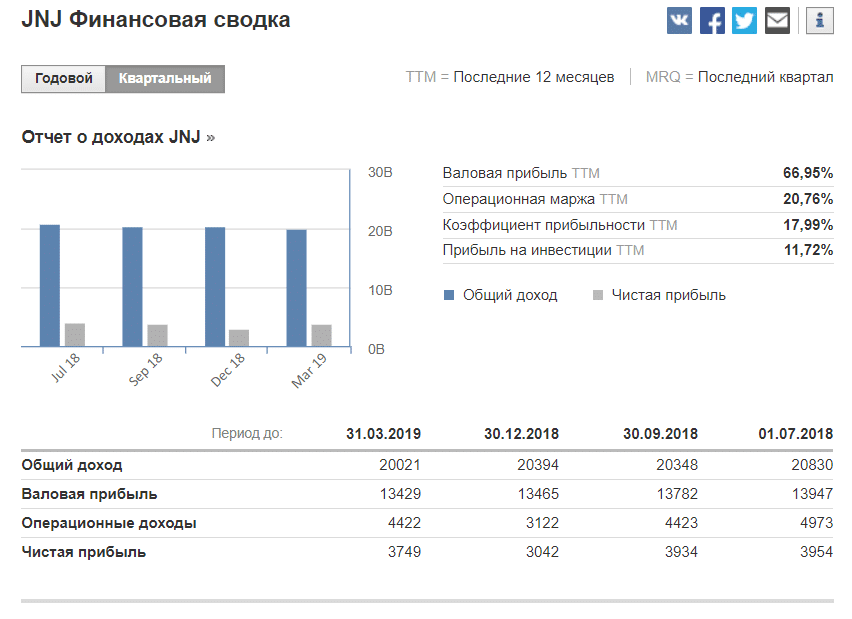
Task: Switch to the Годовой tab
Action: 64,79
